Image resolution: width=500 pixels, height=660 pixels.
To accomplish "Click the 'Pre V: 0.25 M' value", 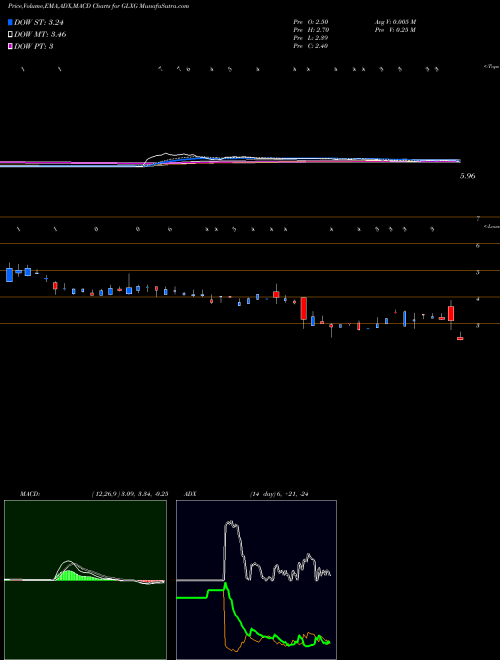I will 395,30.
